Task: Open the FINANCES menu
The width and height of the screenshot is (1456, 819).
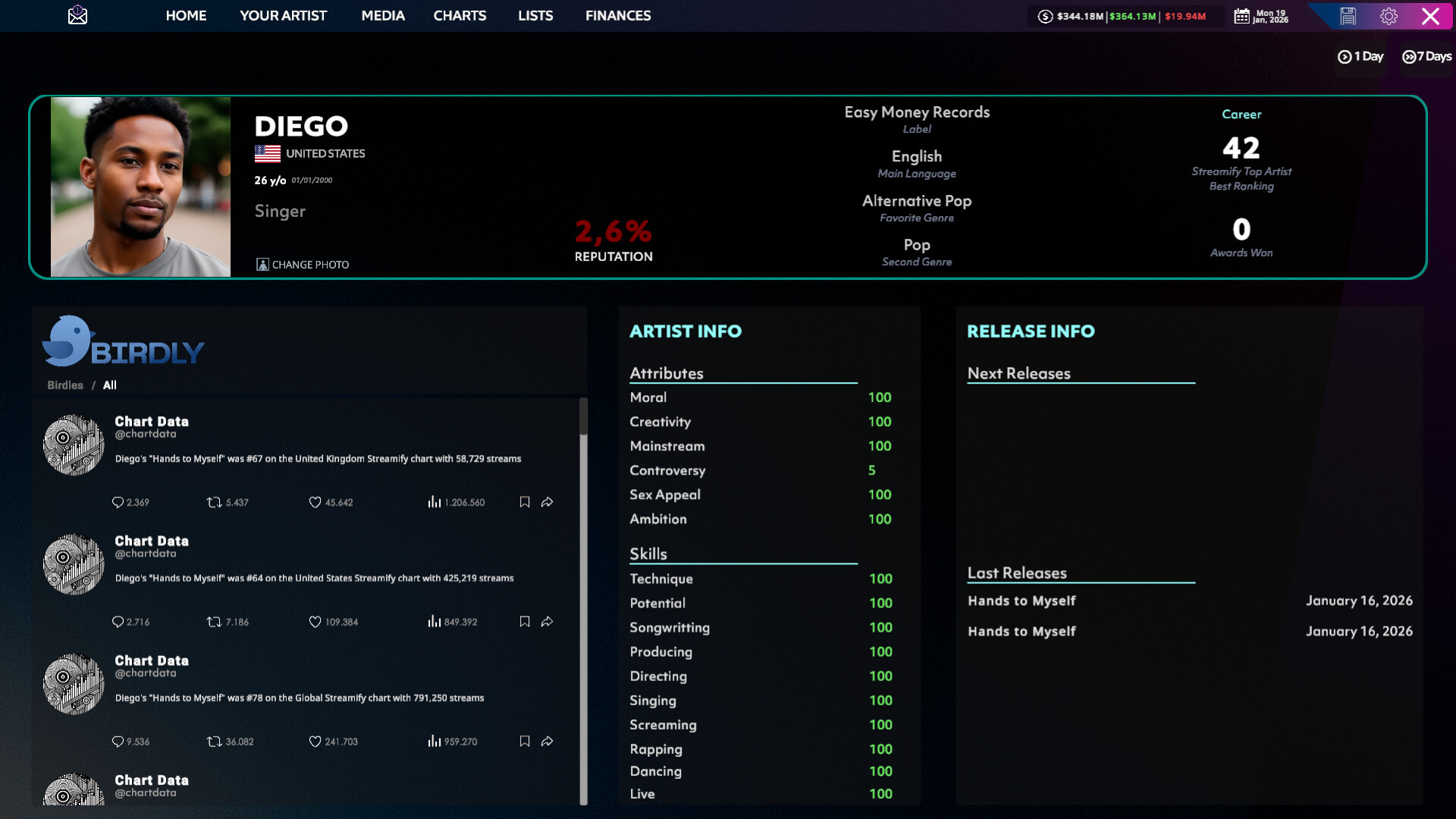Action: click(617, 15)
